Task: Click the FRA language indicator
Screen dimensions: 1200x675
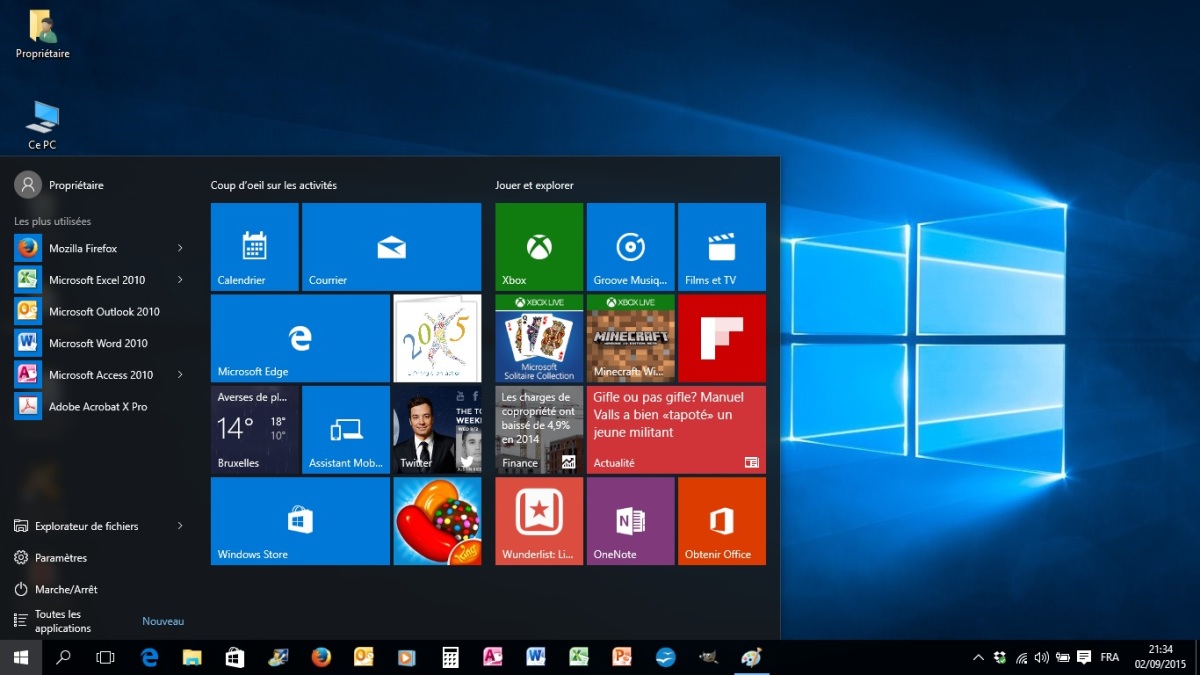Action: 1110,657
